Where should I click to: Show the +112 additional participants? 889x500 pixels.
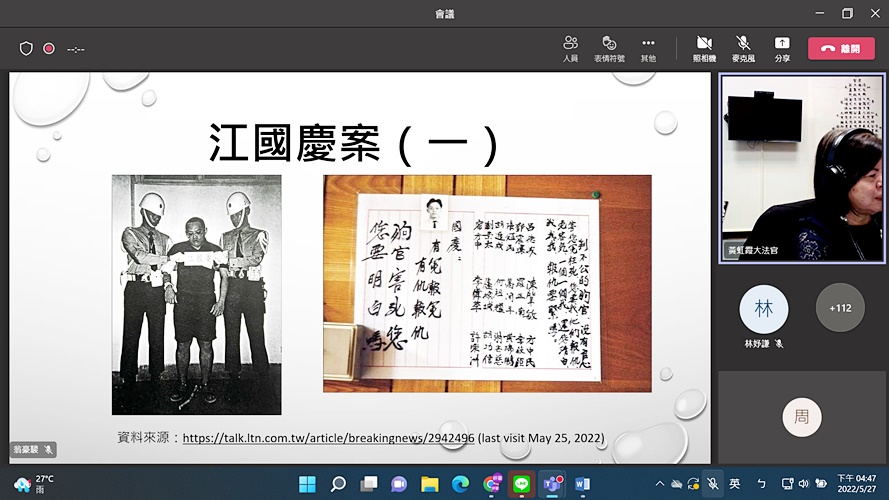[x=840, y=308]
